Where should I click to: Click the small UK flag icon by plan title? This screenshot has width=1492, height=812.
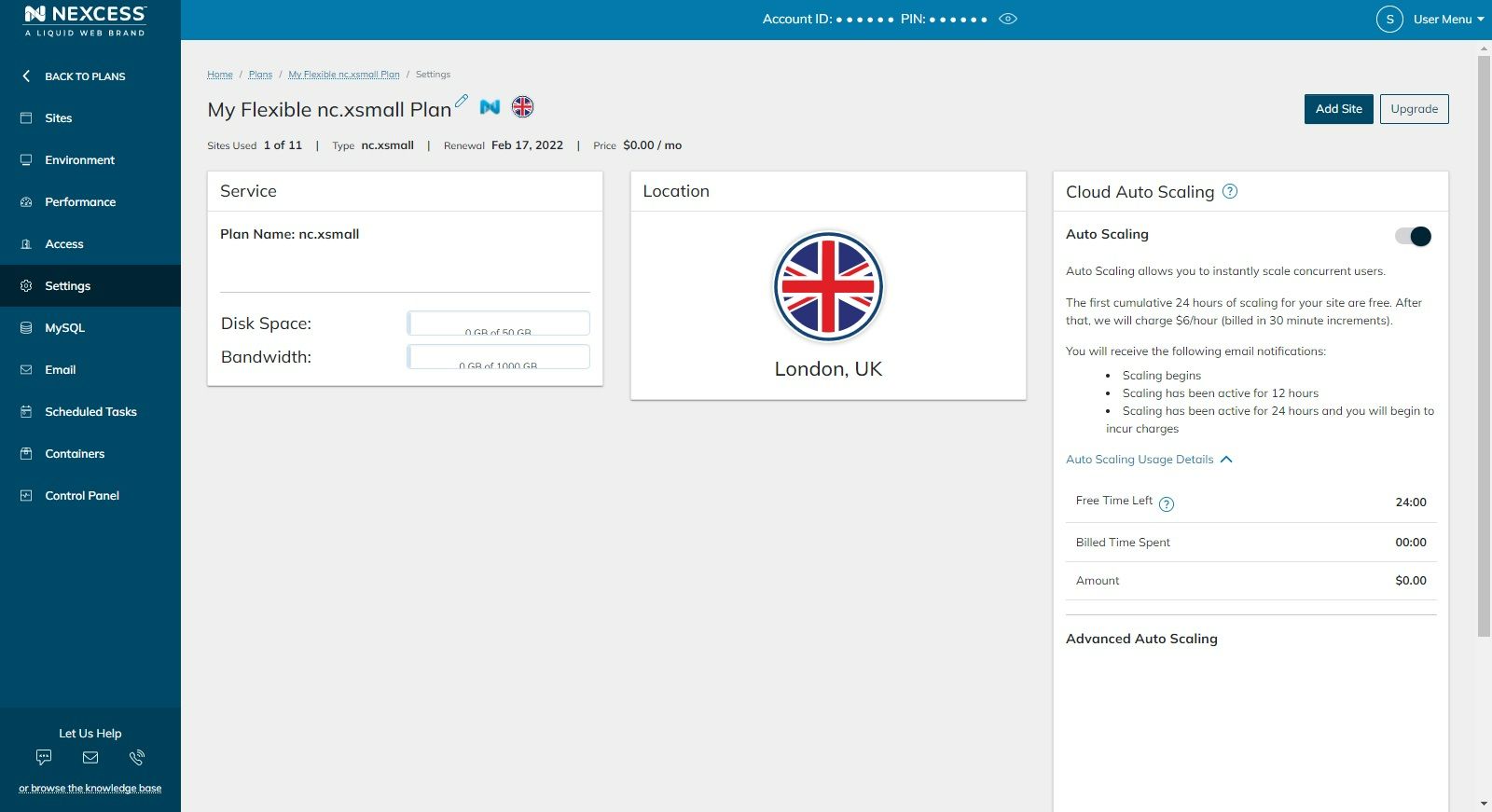[x=523, y=107]
